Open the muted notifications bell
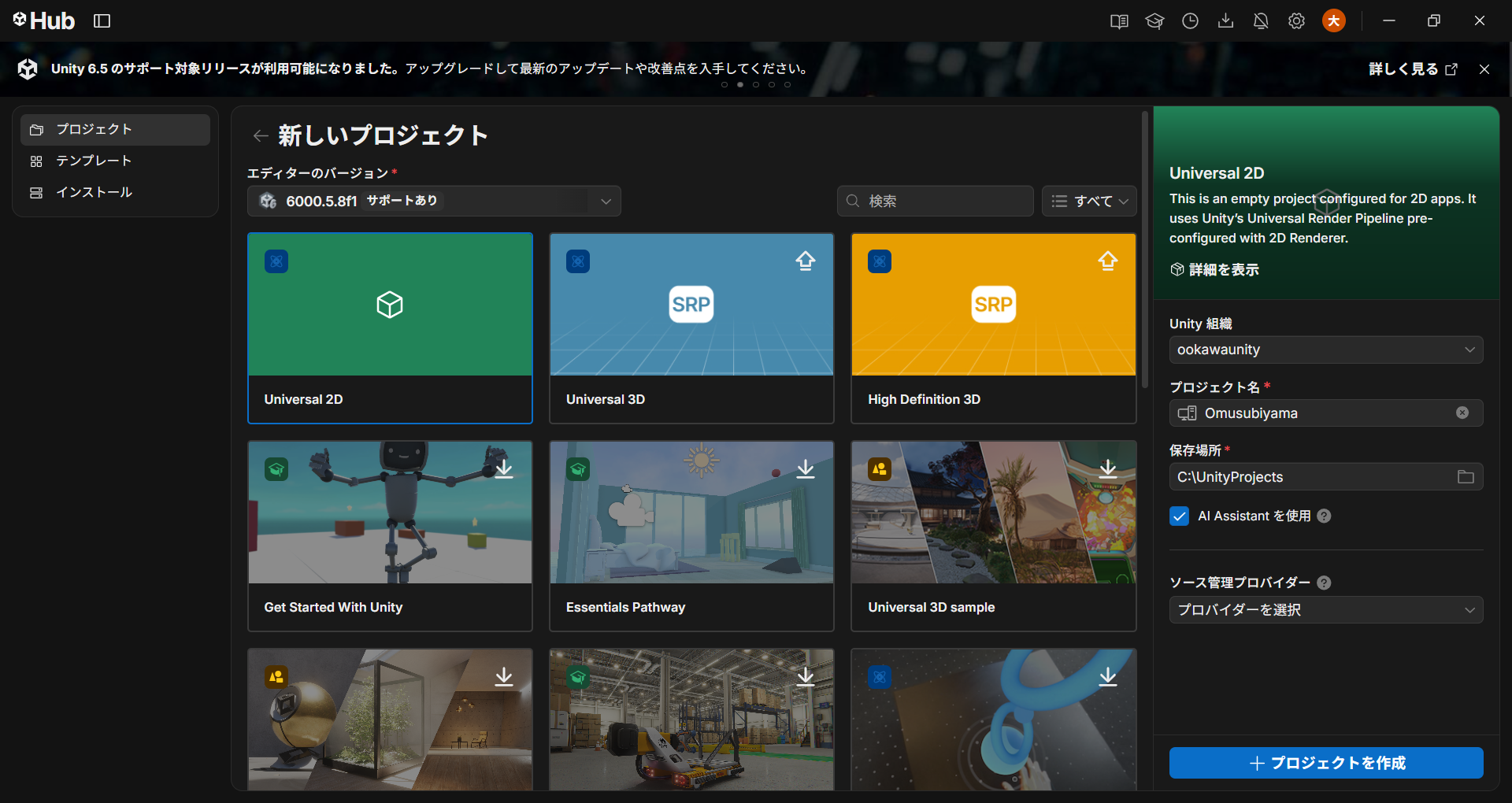This screenshot has width=1512, height=803. click(1261, 21)
